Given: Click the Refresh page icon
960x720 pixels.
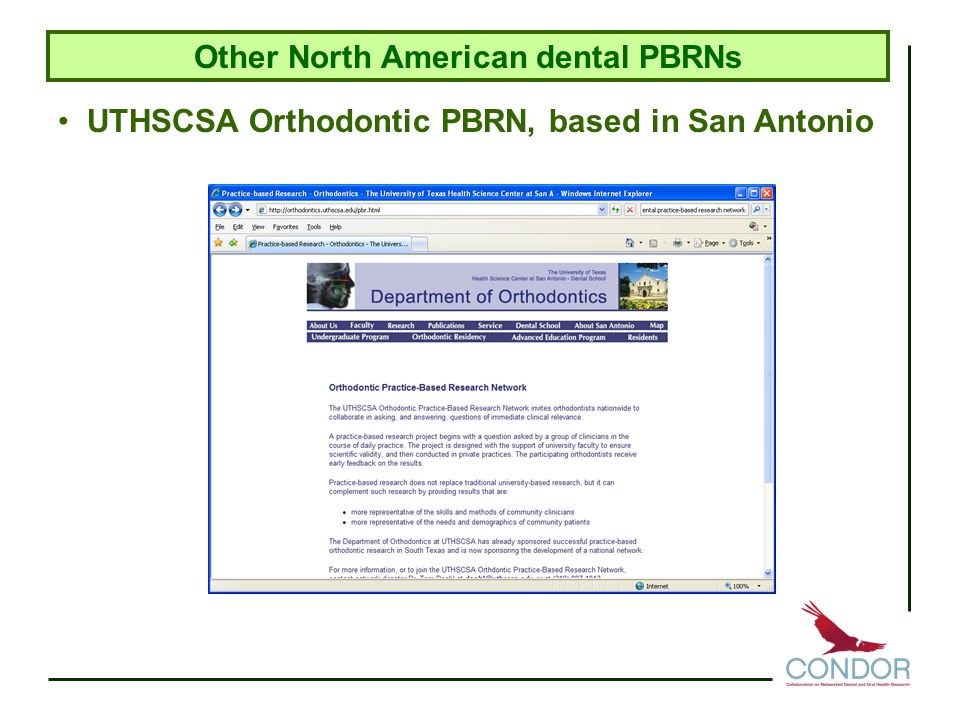Looking at the screenshot, I should click(615, 210).
